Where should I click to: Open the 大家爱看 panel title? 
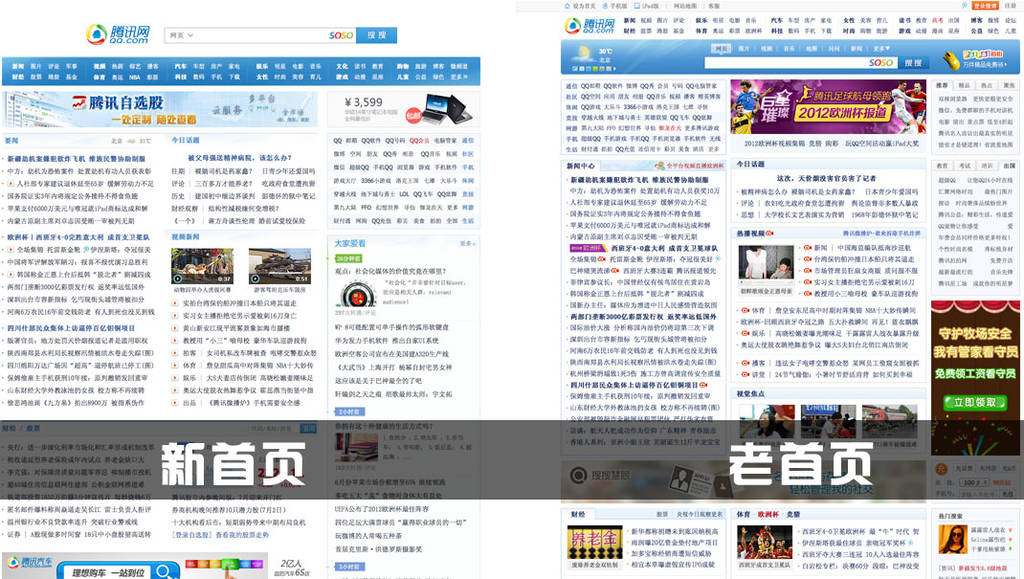coord(350,243)
